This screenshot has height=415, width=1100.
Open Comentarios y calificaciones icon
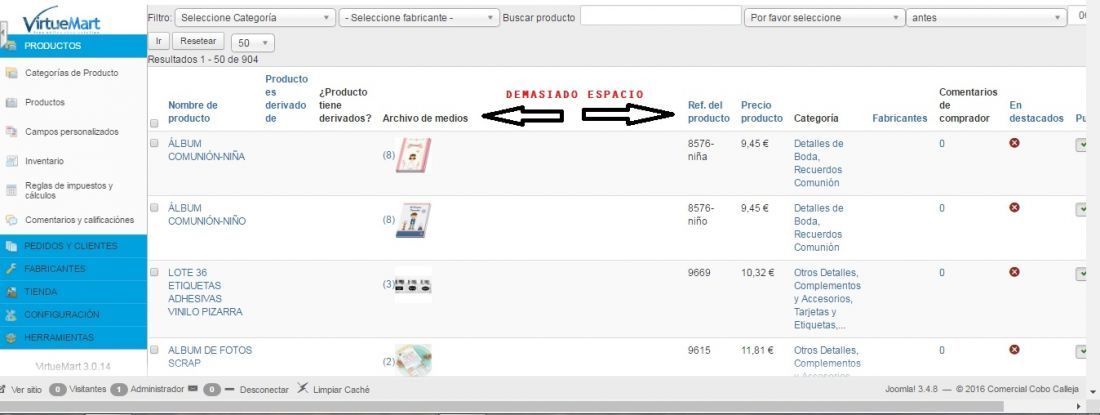11,220
